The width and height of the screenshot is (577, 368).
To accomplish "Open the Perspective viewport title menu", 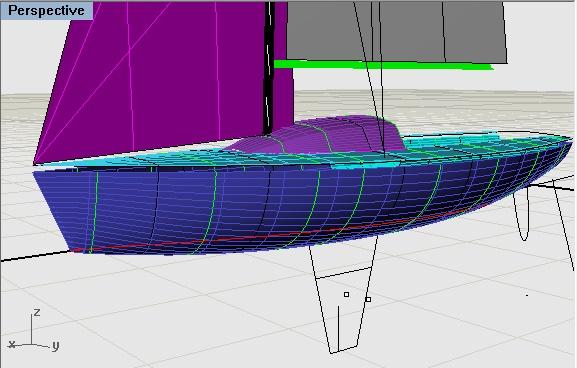I will point(46,10).
